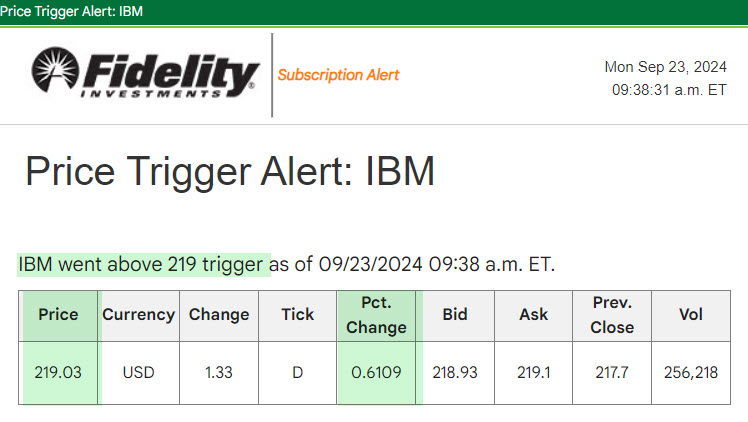Click the 0.6109 percent change value

click(376, 372)
